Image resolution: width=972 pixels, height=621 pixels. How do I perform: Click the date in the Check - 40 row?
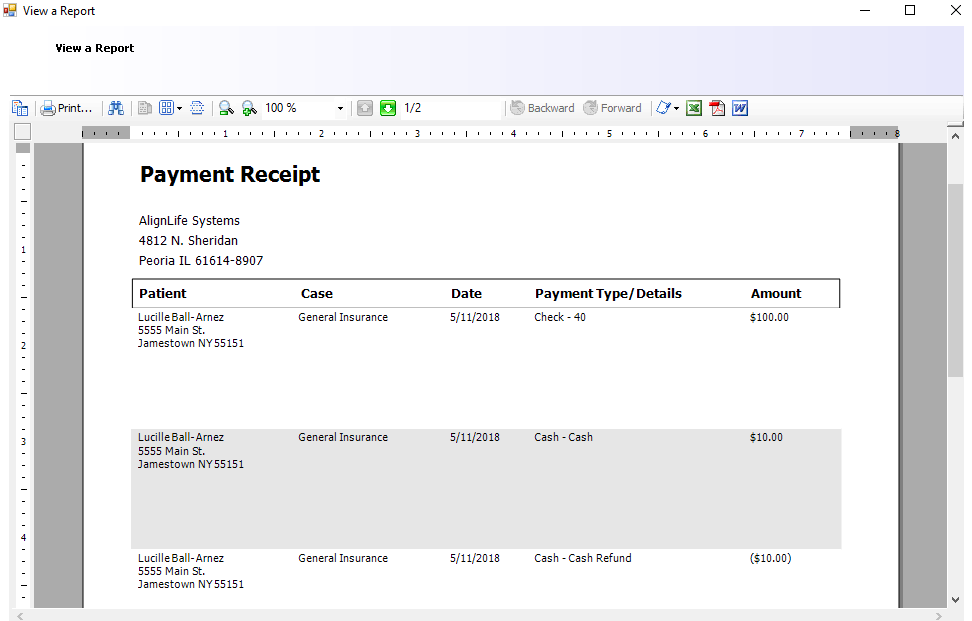(x=475, y=317)
